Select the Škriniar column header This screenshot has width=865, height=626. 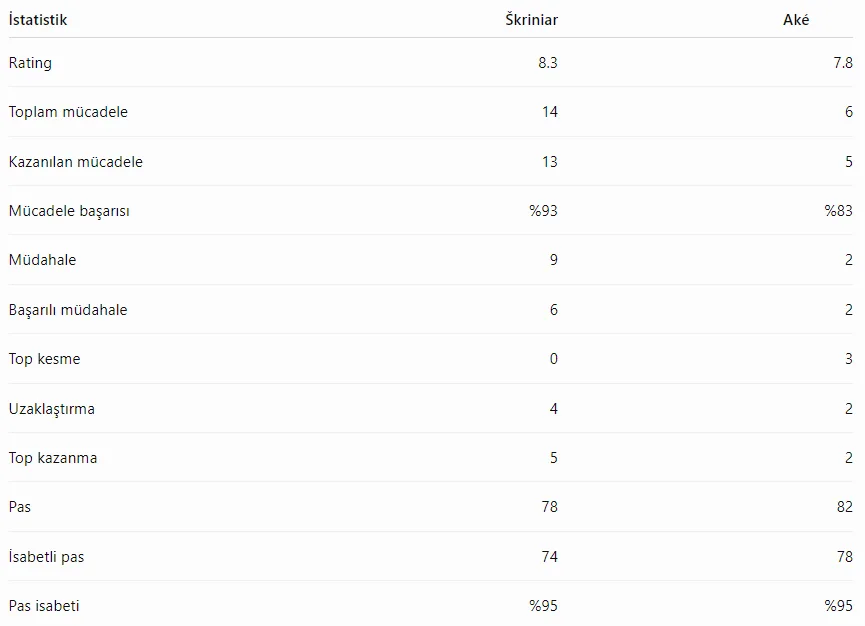[x=531, y=20]
